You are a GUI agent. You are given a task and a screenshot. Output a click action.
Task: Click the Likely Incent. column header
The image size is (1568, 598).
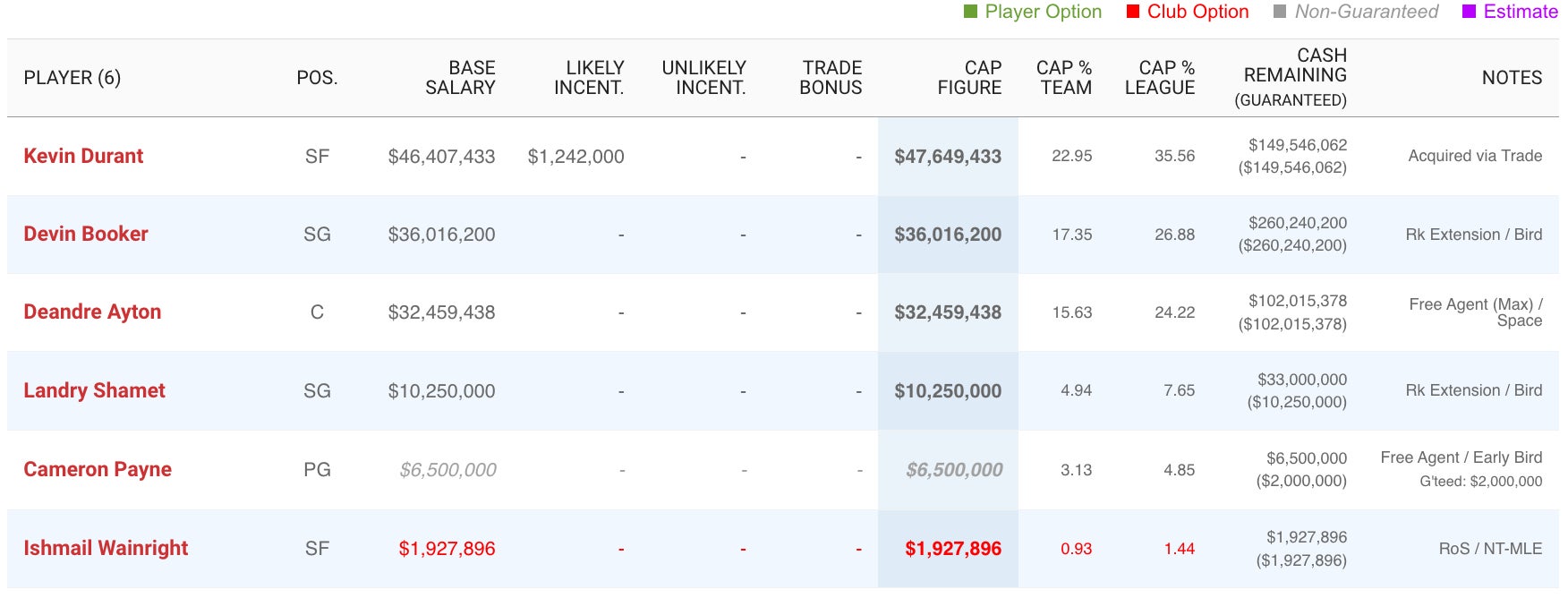click(x=589, y=78)
